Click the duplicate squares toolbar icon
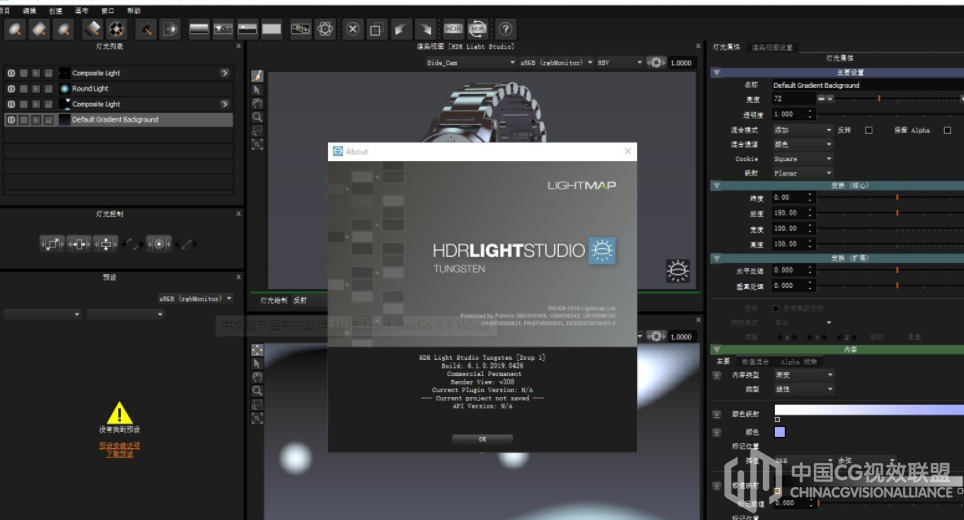This screenshot has height=520, width=964. pyautogui.click(x=376, y=29)
